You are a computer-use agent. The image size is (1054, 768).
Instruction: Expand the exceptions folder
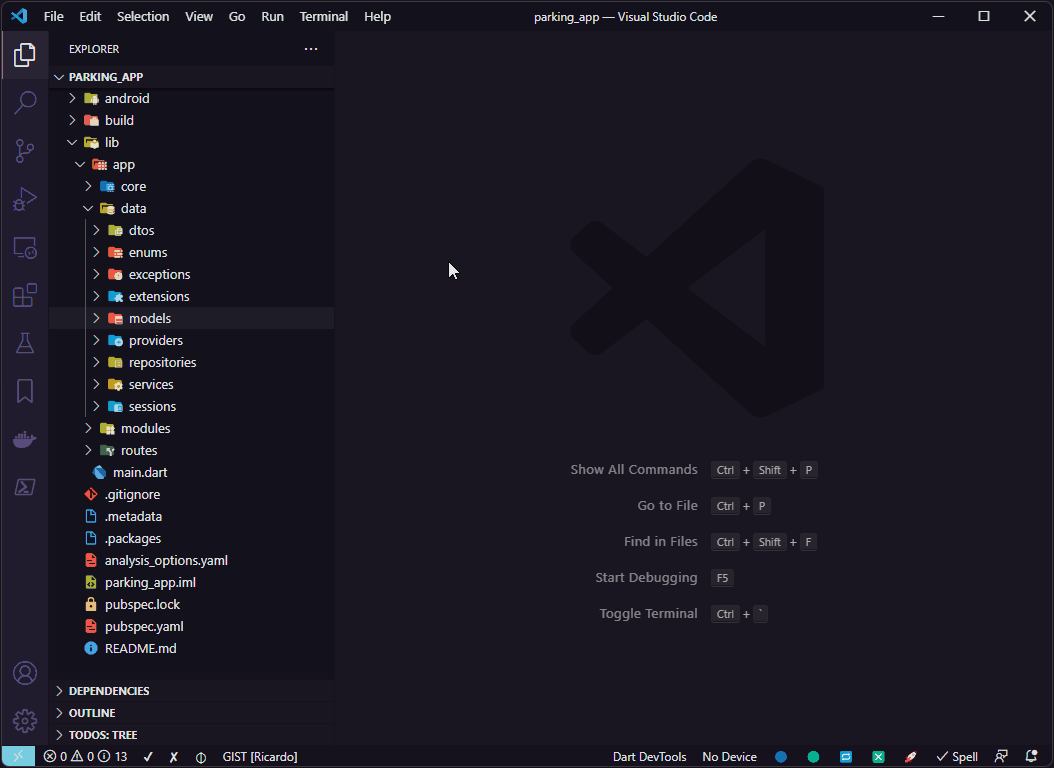pos(192,274)
